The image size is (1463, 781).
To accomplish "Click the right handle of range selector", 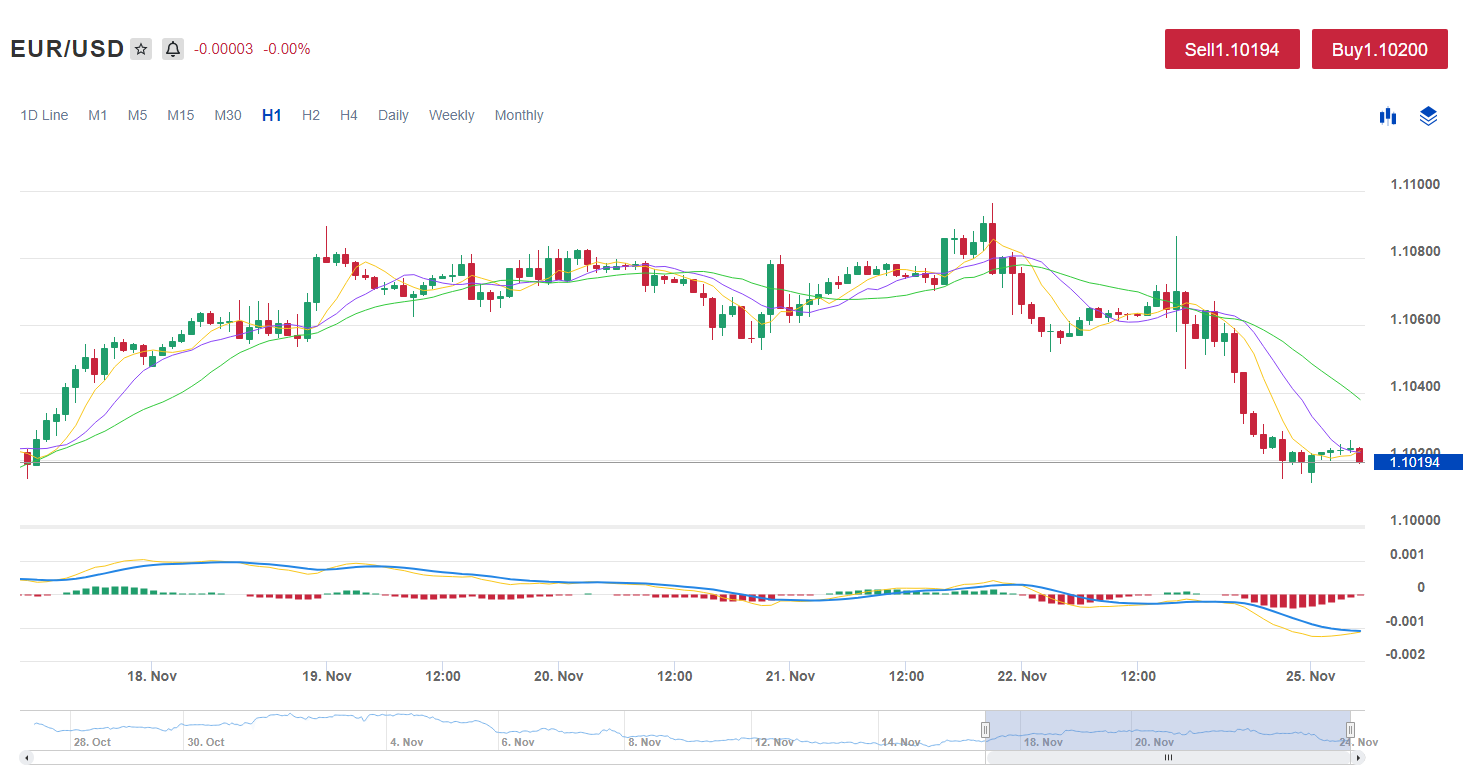I will click(x=1350, y=730).
